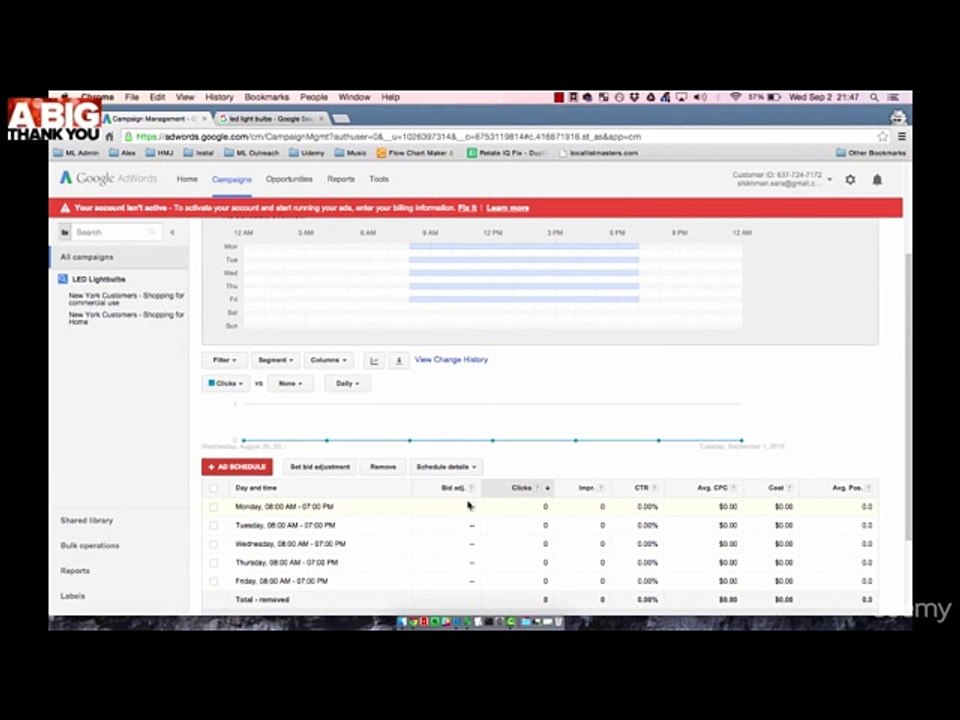The image size is (960, 720).
Task: Open the Other Bookmarks folder
Action: click(x=870, y=152)
